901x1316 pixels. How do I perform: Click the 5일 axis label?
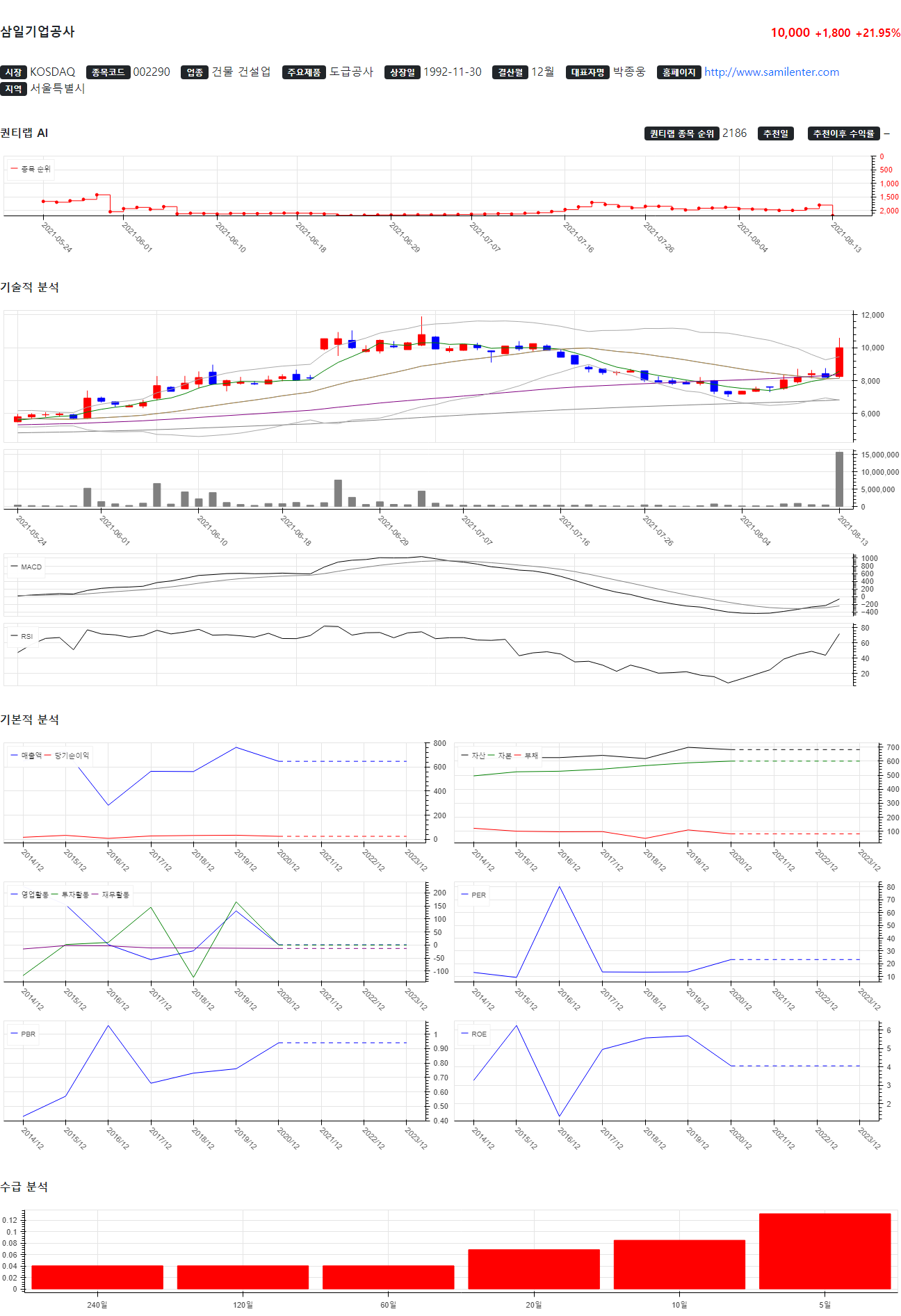[825, 1305]
